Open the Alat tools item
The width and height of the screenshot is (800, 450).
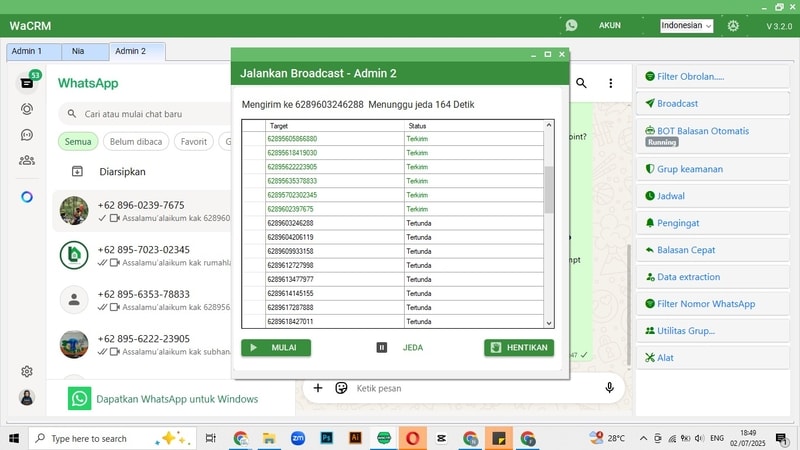(713, 358)
